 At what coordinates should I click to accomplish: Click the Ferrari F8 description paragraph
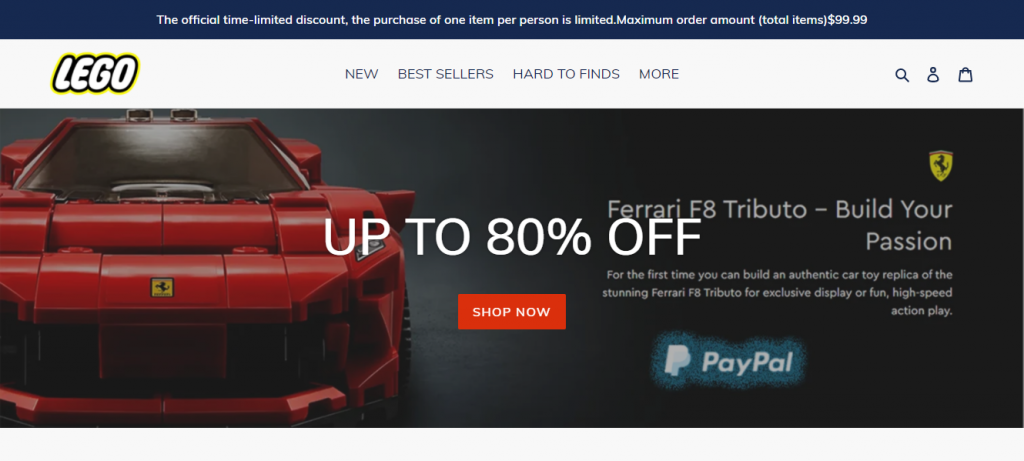[777, 293]
